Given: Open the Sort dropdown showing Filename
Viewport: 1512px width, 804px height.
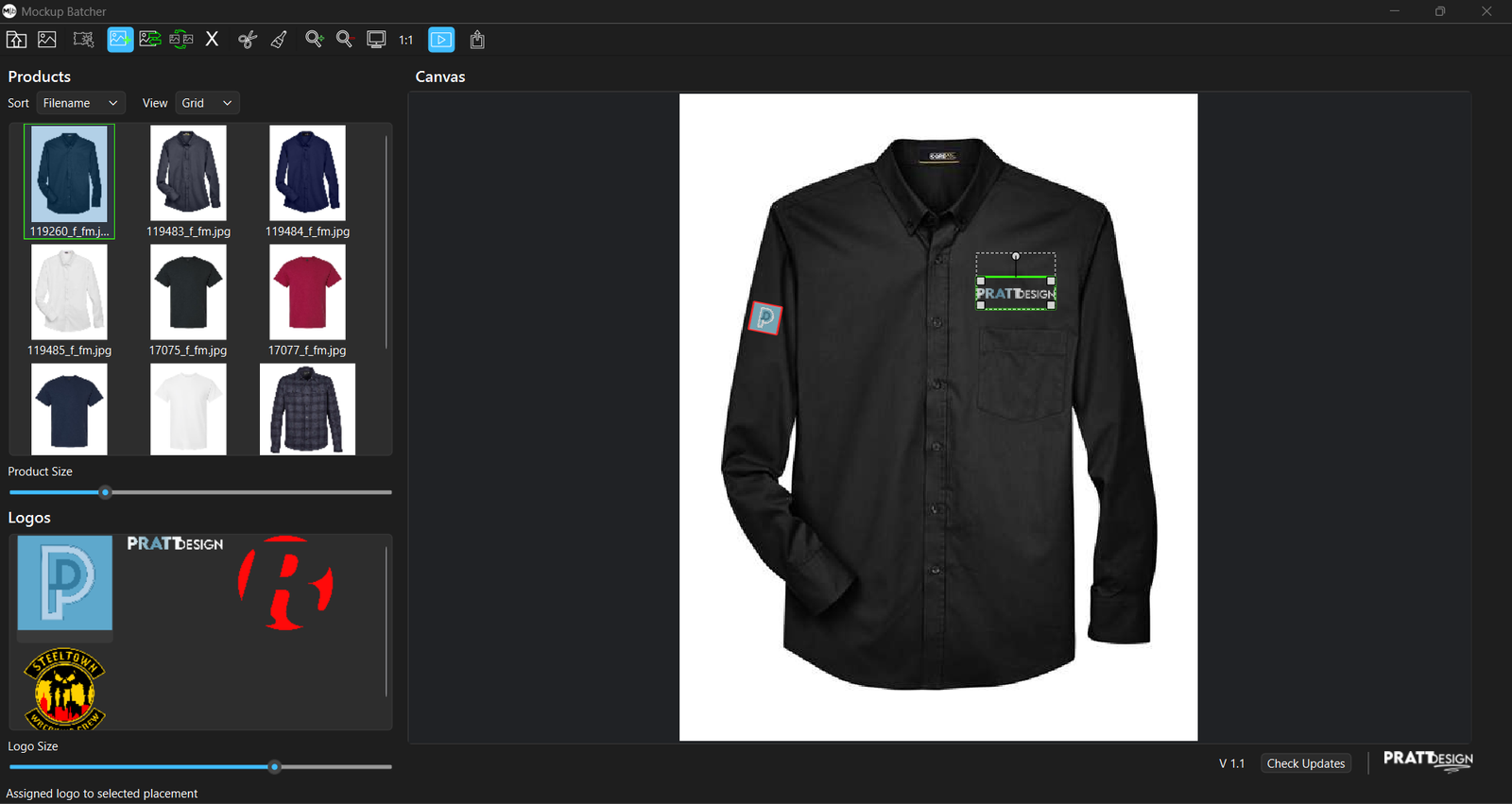Looking at the screenshot, I should (80, 103).
